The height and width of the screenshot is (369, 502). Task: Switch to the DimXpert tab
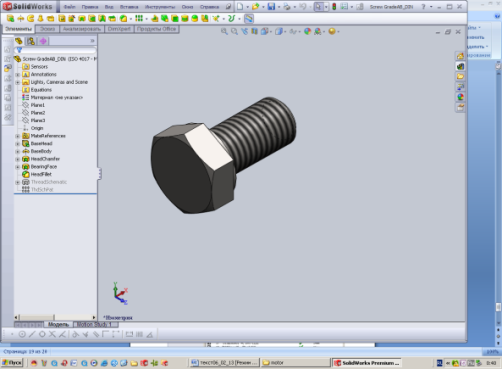click(119, 29)
